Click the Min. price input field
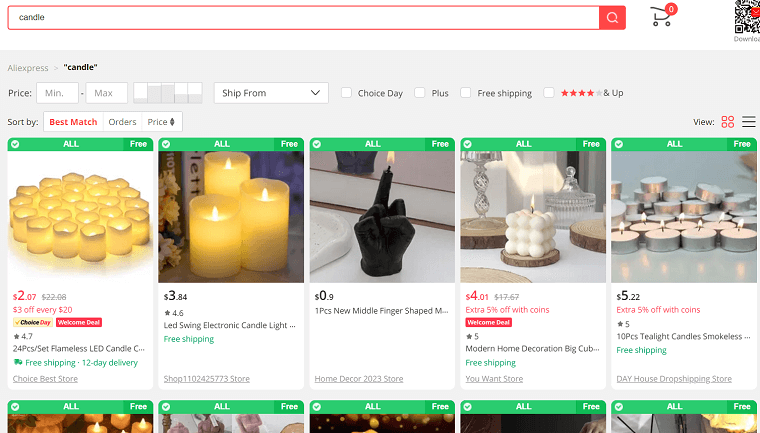The image size is (760, 433). pos(57,93)
